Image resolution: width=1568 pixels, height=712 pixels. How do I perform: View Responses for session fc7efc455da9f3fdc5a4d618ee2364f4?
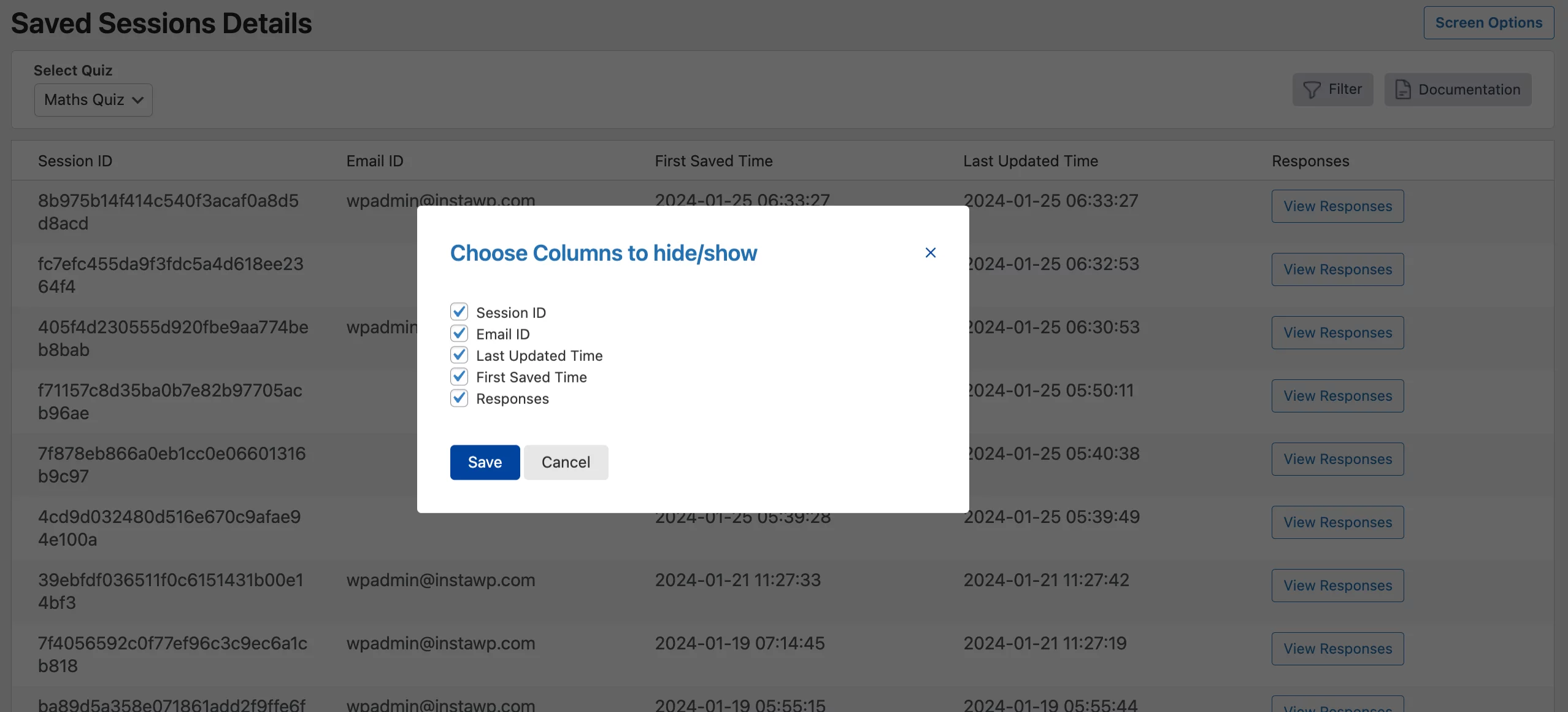[1337, 269]
